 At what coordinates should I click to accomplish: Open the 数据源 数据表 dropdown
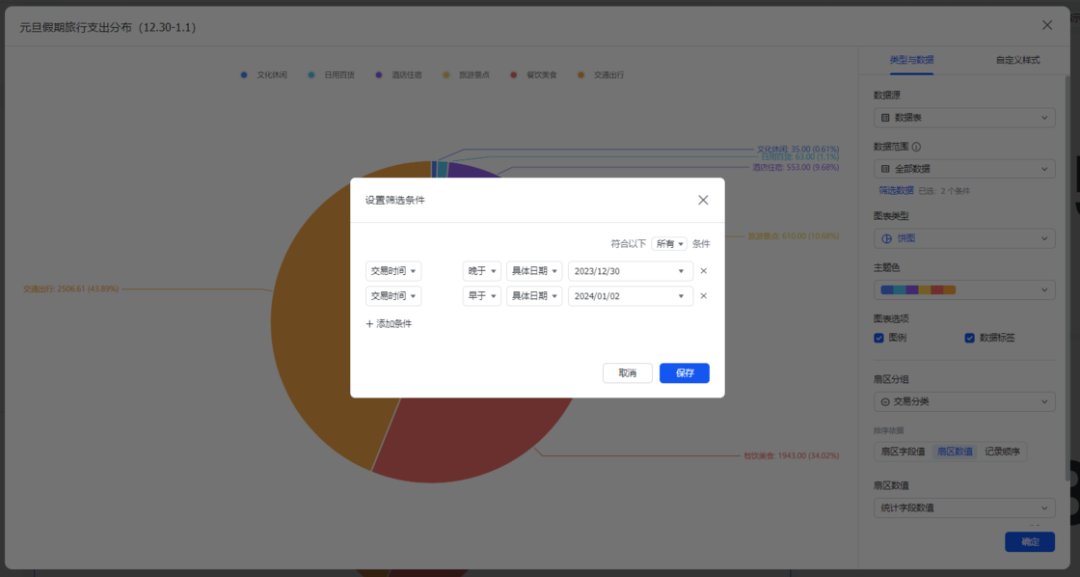click(x=964, y=118)
